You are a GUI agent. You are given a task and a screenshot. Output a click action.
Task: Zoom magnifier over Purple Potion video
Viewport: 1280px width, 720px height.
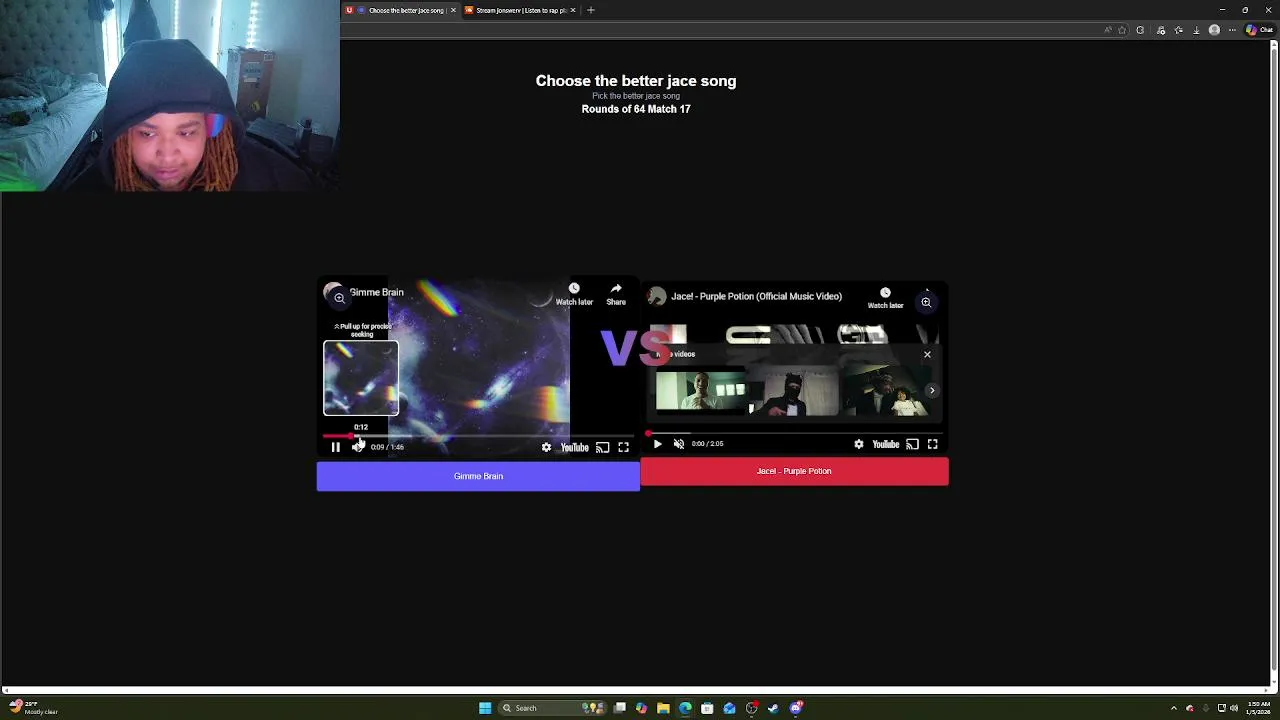pos(926,302)
